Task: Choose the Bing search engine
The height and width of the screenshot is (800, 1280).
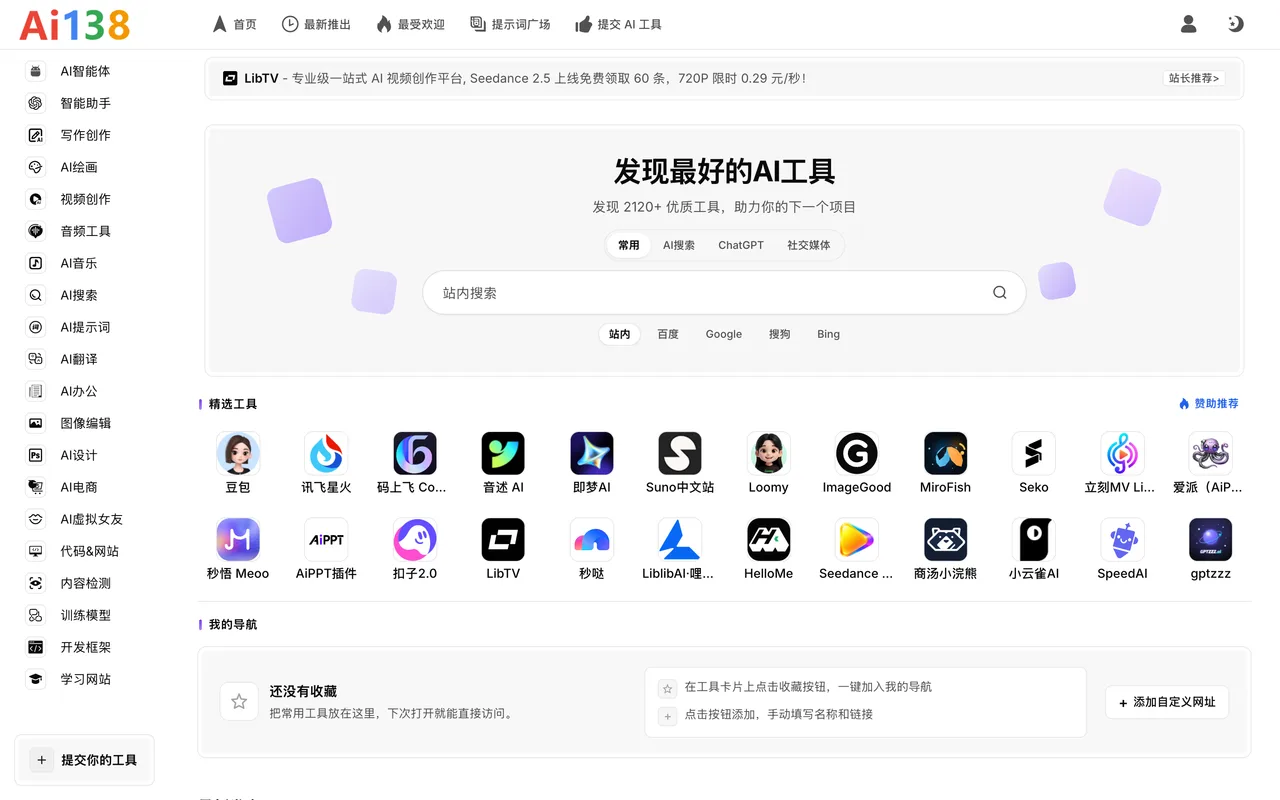Action: pyautogui.click(x=829, y=334)
